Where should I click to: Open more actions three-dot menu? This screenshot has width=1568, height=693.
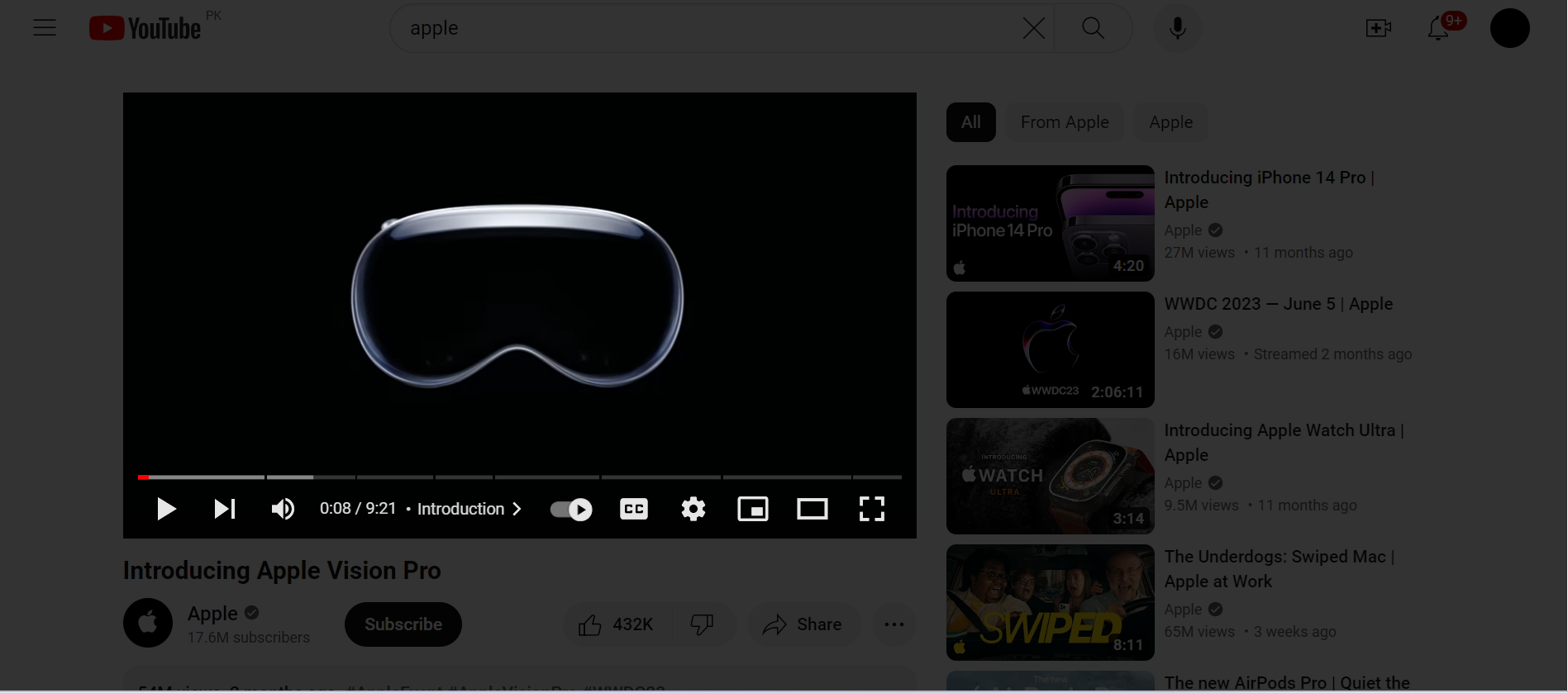(x=894, y=624)
